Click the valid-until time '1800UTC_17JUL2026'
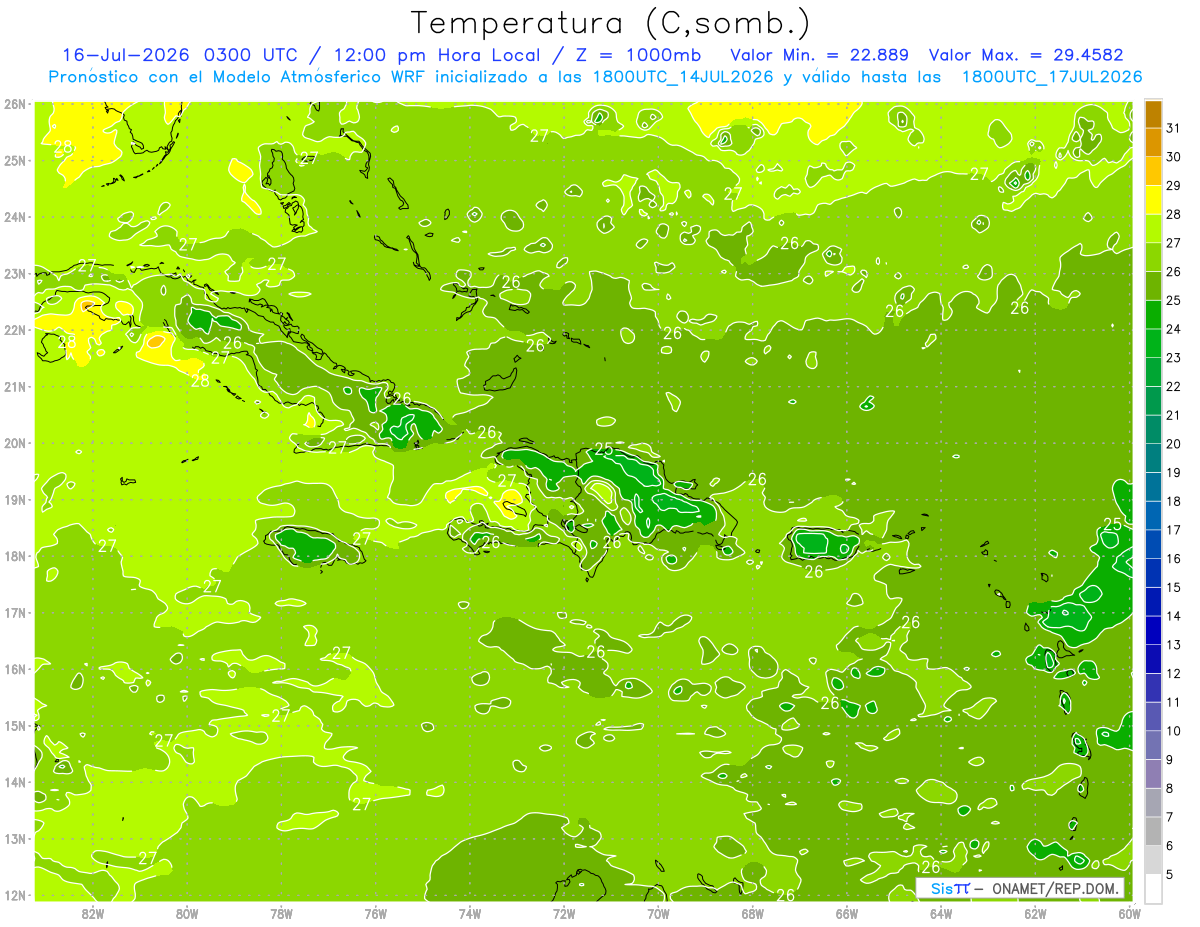Viewport: 1200px width, 927px height. point(1052,77)
